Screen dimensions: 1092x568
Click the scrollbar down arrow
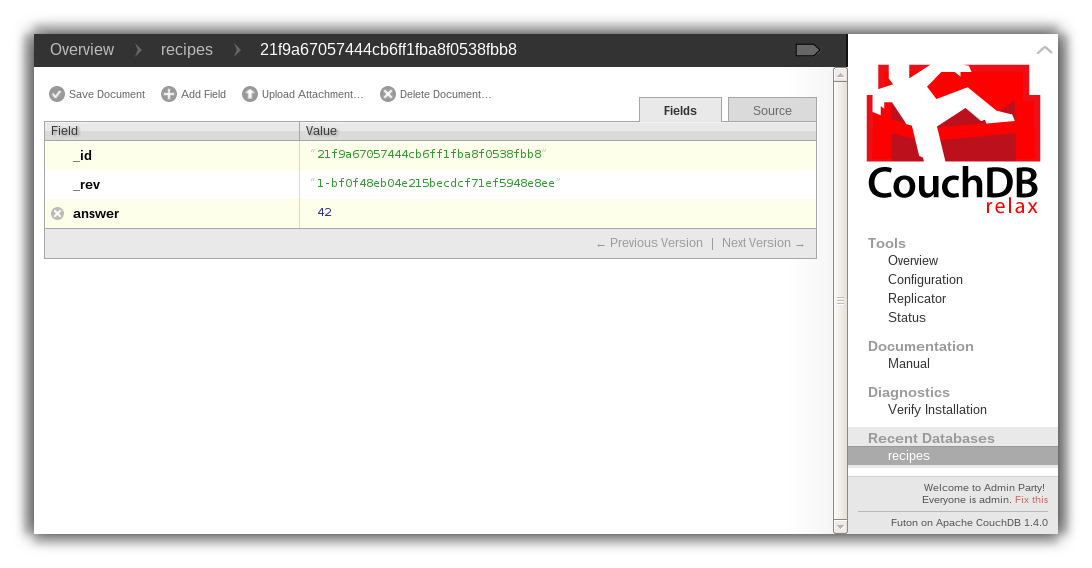tap(841, 527)
